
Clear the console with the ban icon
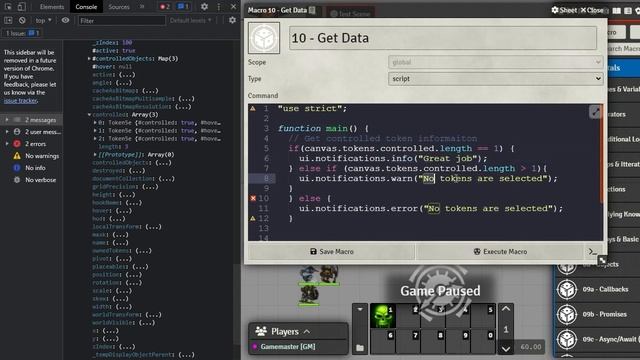click(x=22, y=20)
